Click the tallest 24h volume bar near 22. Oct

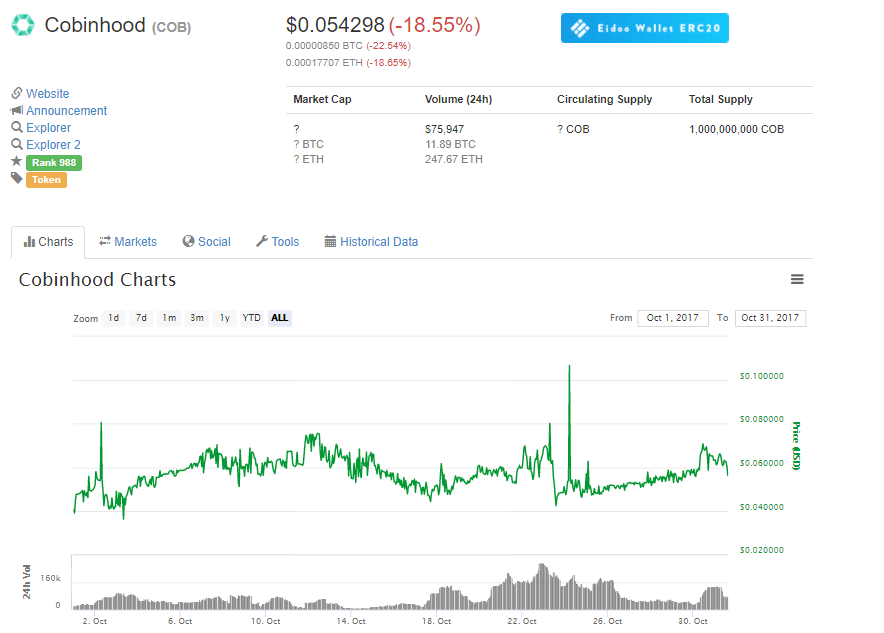click(x=542, y=586)
